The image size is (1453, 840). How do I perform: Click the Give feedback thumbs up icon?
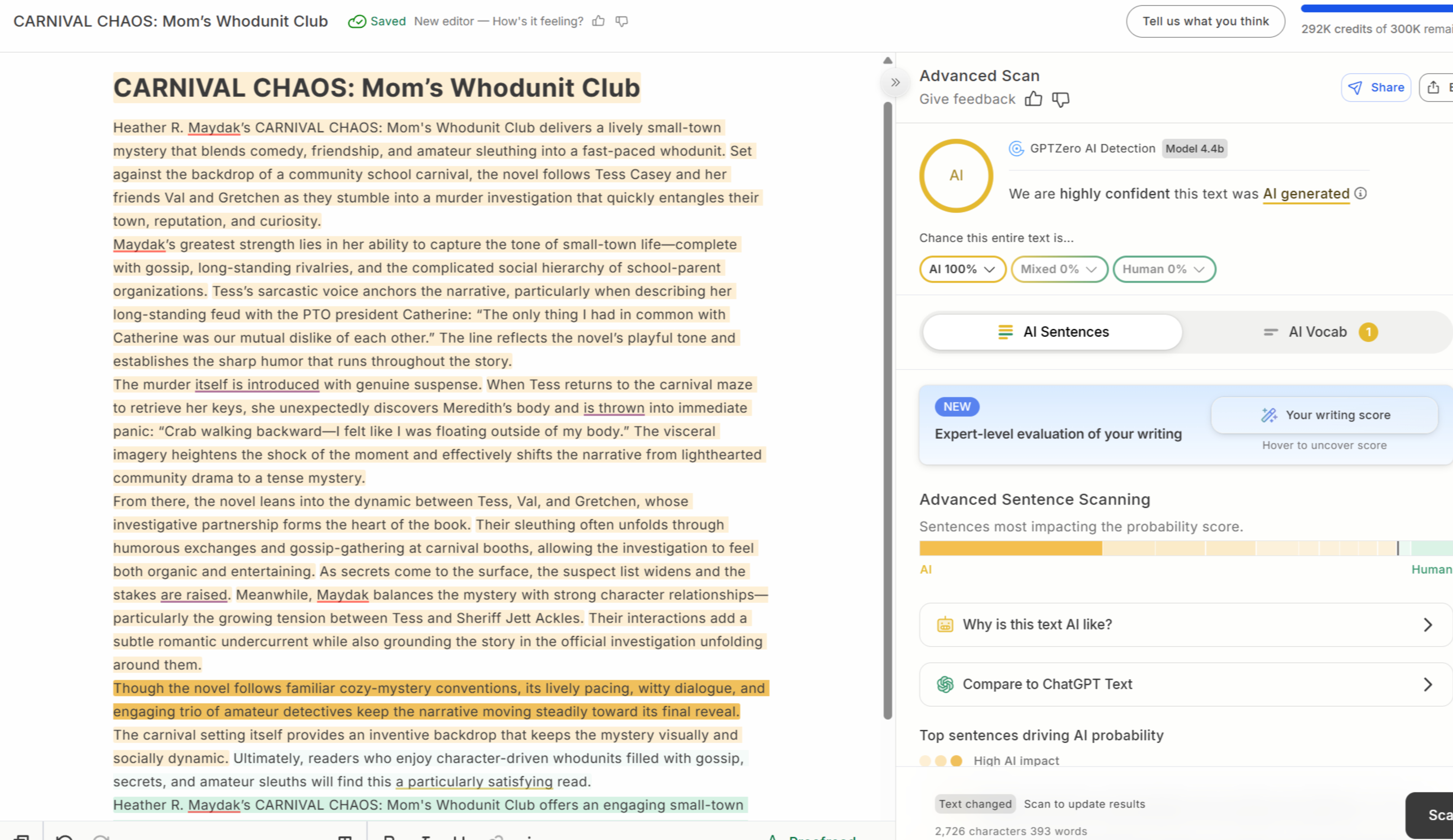1033,99
